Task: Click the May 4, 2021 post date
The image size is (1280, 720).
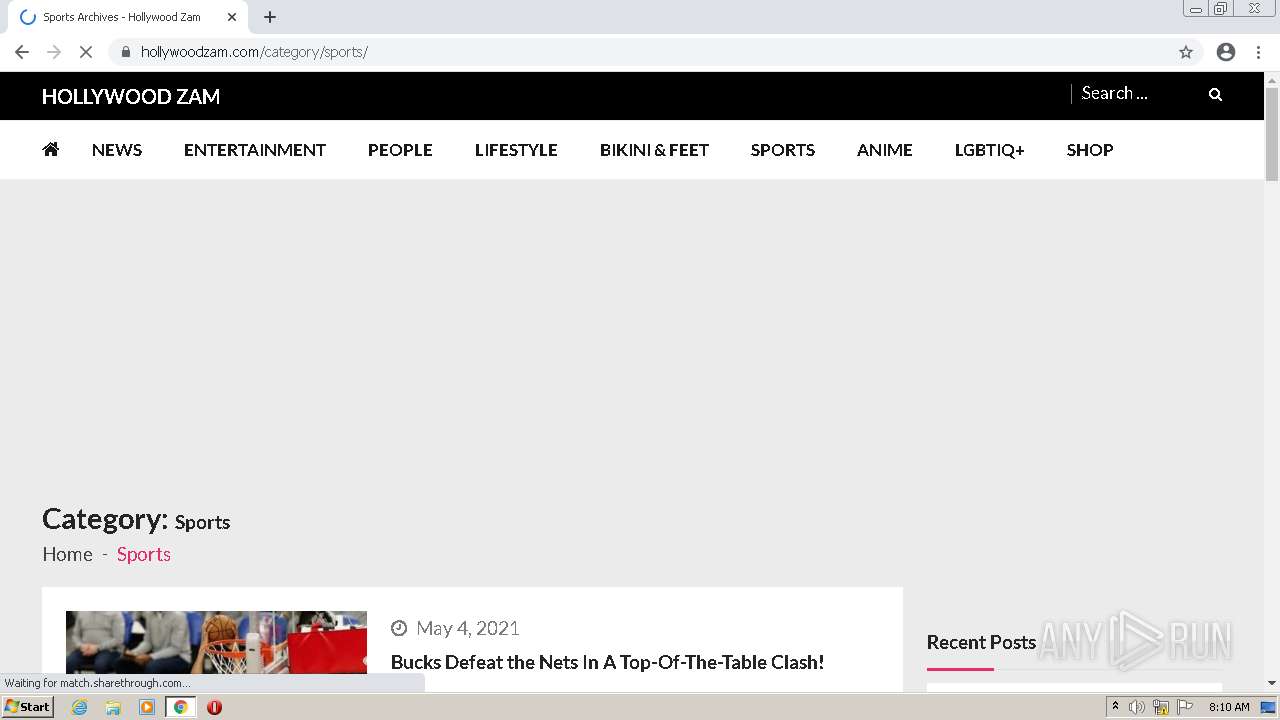Action: (468, 628)
